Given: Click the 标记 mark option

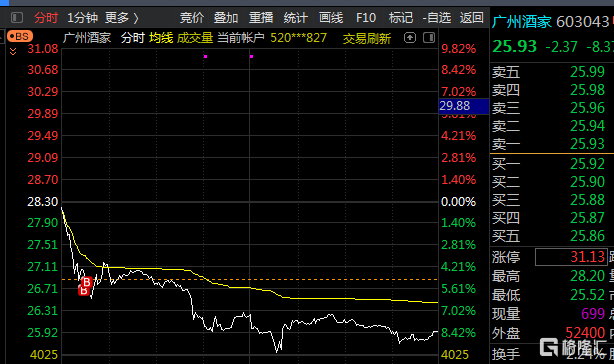Looking at the screenshot, I should pyautogui.click(x=401, y=18).
